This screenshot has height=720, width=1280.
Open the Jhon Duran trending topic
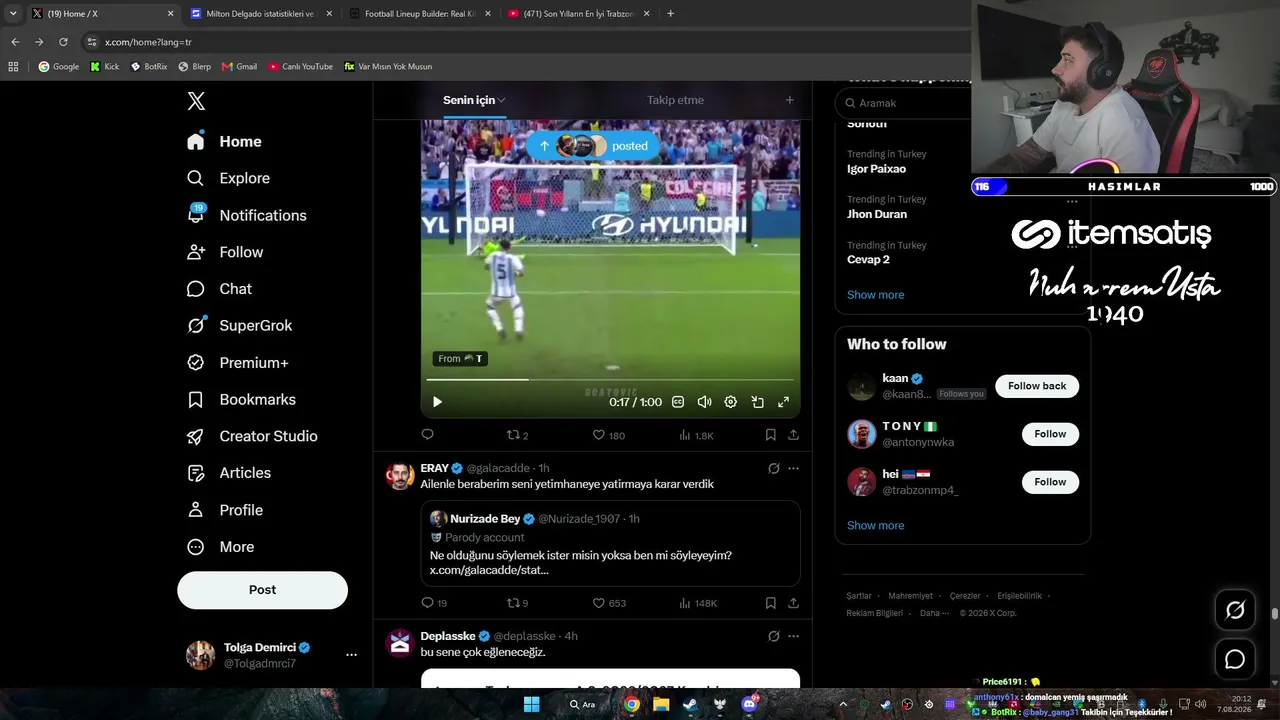pyautogui.click(x=877, y=214)
